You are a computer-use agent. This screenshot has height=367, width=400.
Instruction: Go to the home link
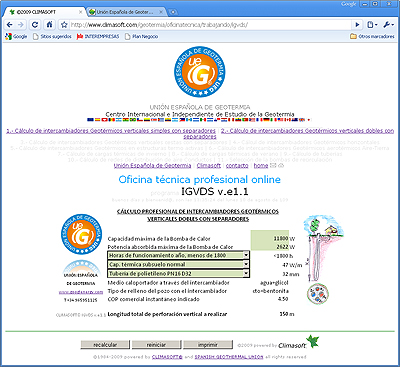pyautogui.click(x=261, y=165)
